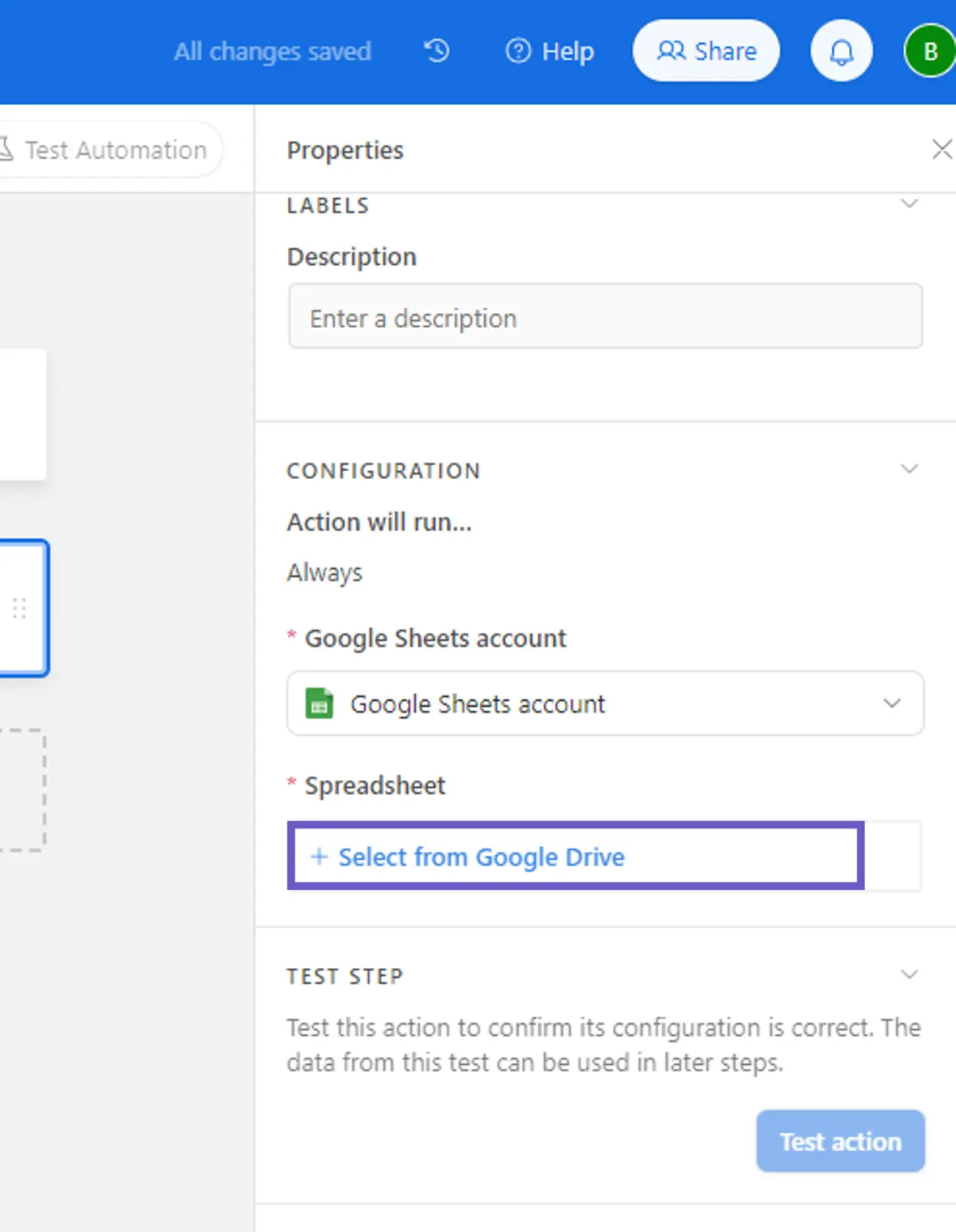
Task: Open the notifications bell
Action: (841, 52)
